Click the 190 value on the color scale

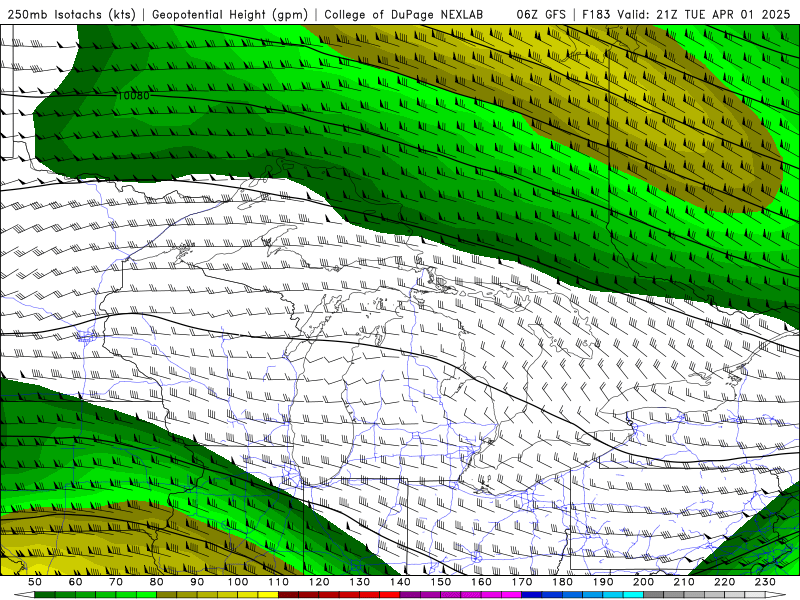pos(603,582)
